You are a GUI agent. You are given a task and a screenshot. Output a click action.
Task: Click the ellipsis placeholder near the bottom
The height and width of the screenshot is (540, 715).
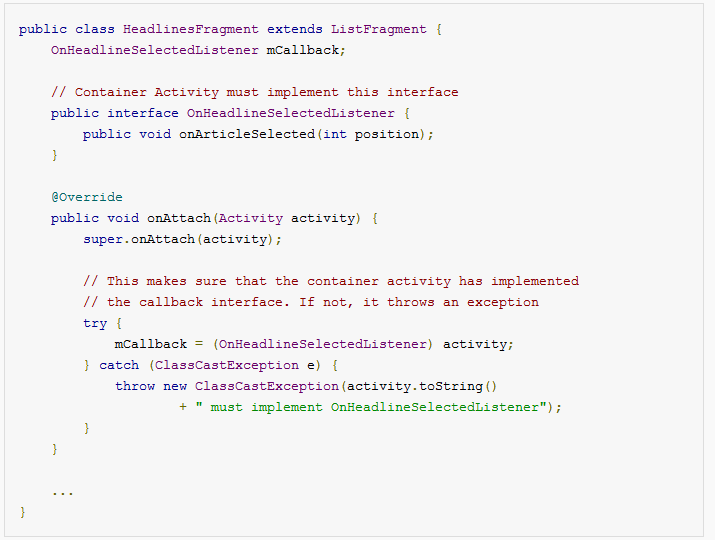[62, 493]
